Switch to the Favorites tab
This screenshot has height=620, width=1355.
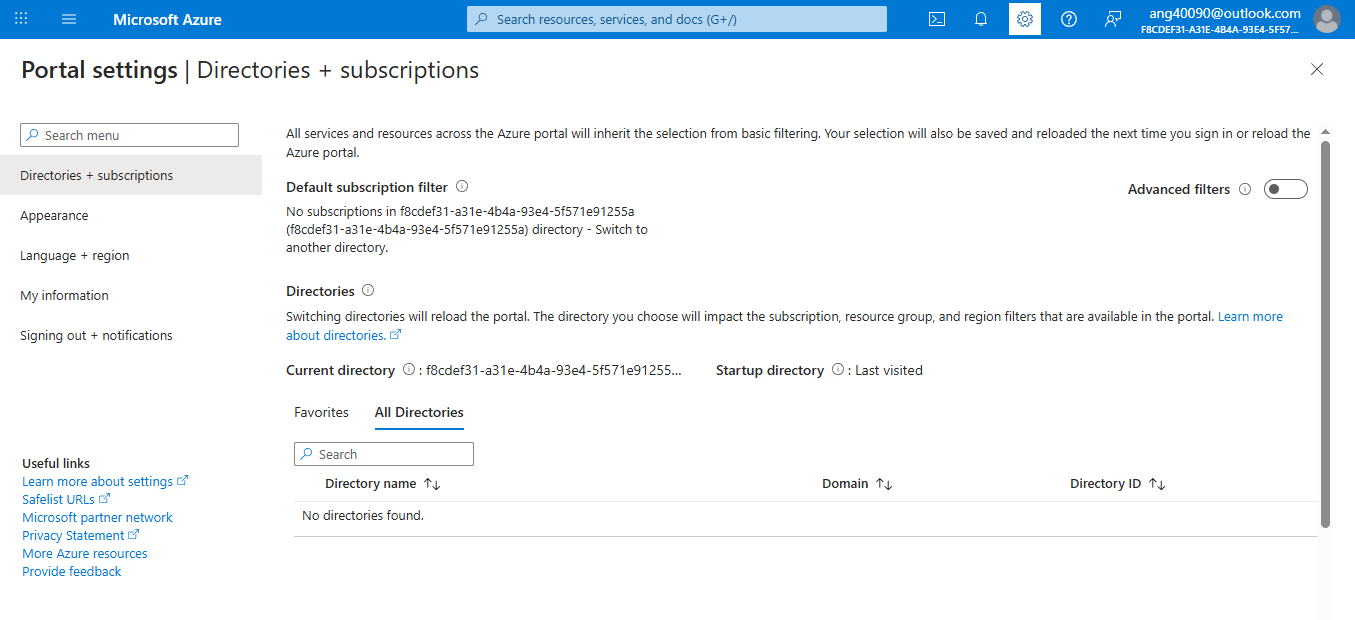click(321, 412)
